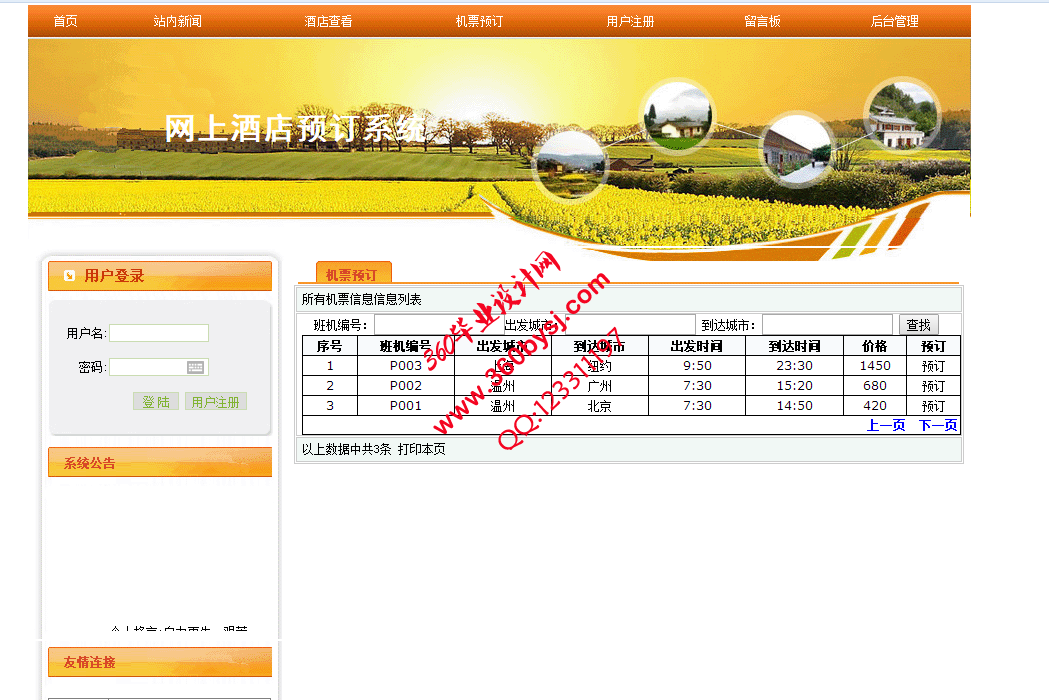Click the 友情连接 panel header

point(160,662)
